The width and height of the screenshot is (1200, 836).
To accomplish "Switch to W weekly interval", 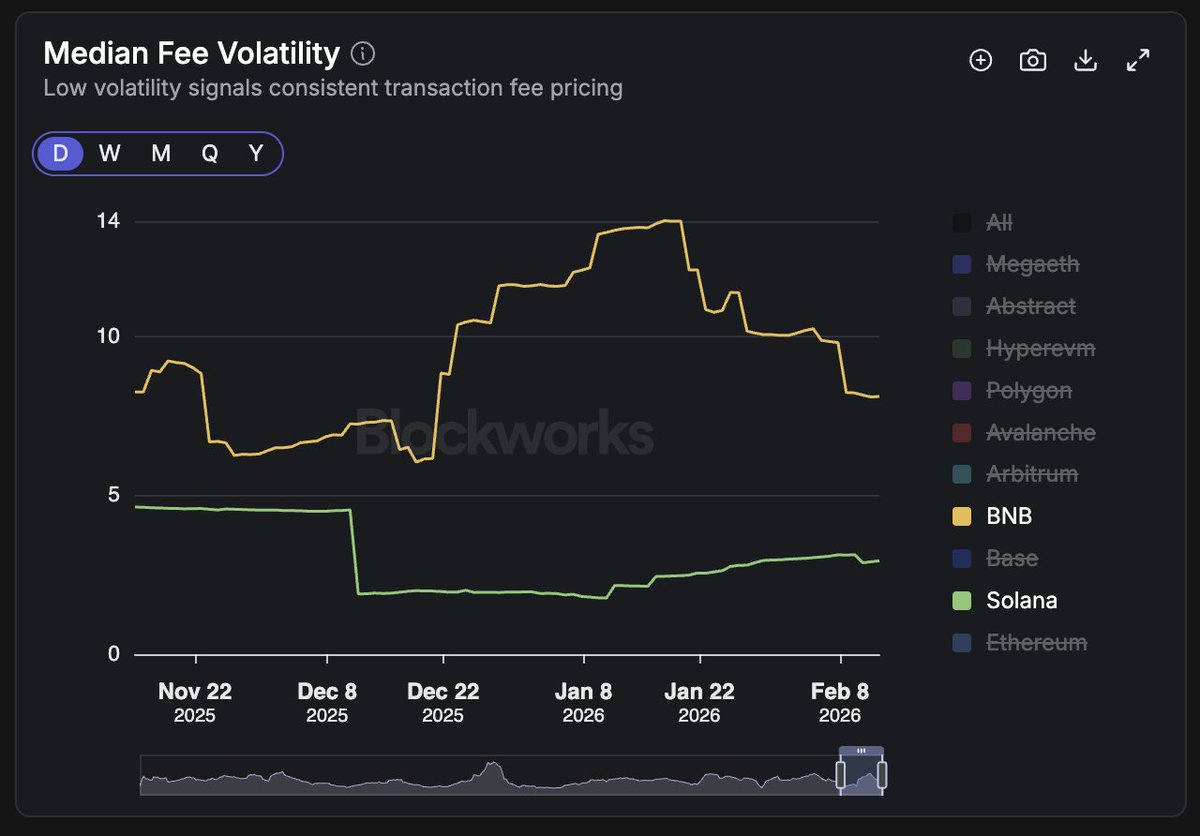I will point(110,154).
